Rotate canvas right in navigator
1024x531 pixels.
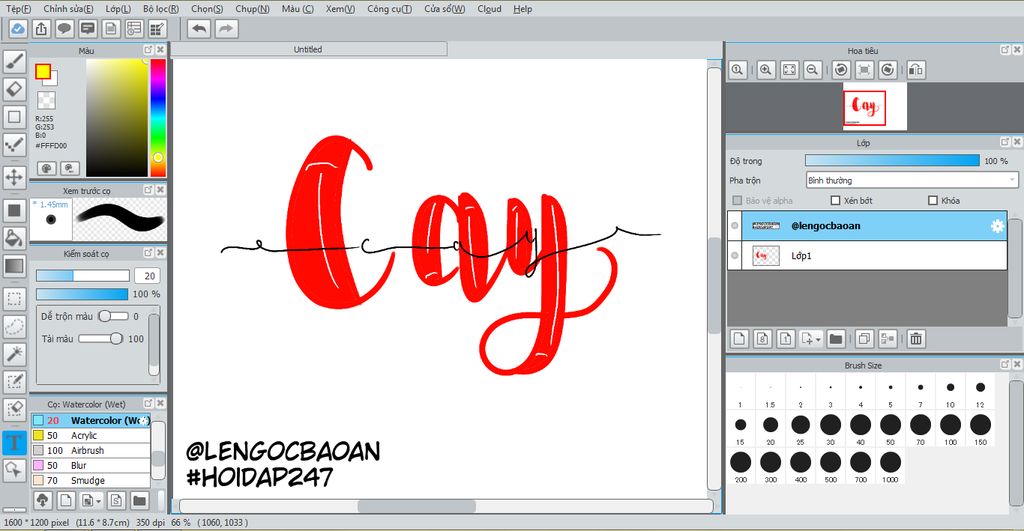888,70
